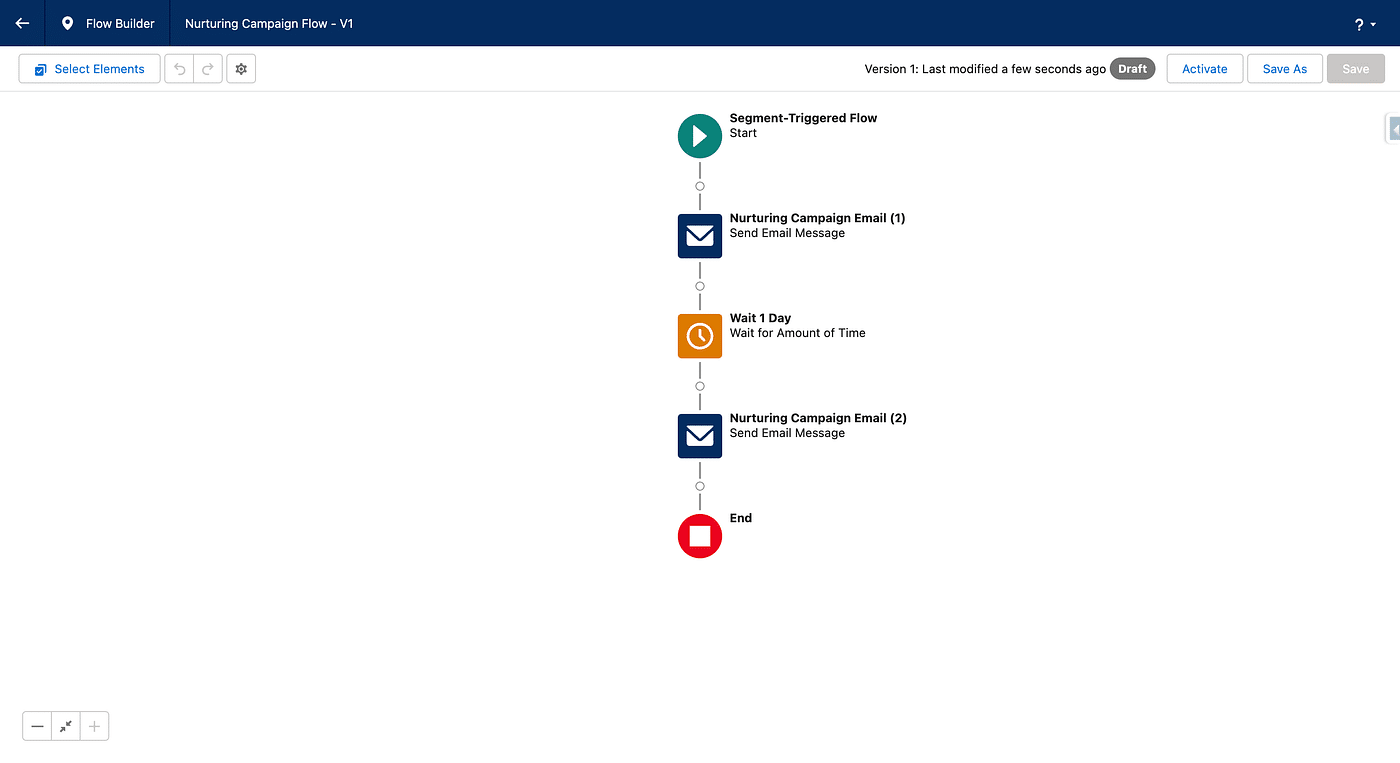Open flow settings via the gear icon
This screenshot has height=763, width=1400.
click(x=241, y=69)
